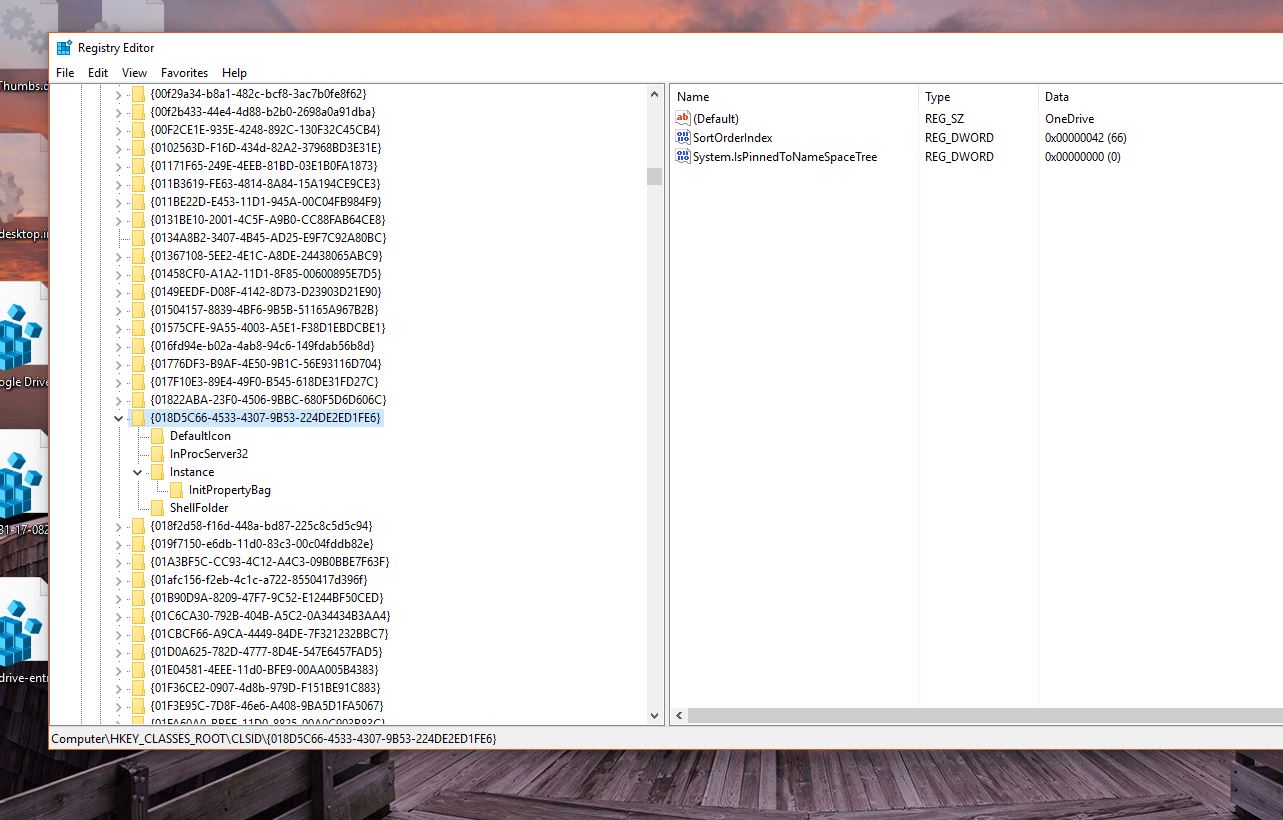Click the Data column header
This screenshot has width=1283, height=820.
click(x=1057, y=97)
